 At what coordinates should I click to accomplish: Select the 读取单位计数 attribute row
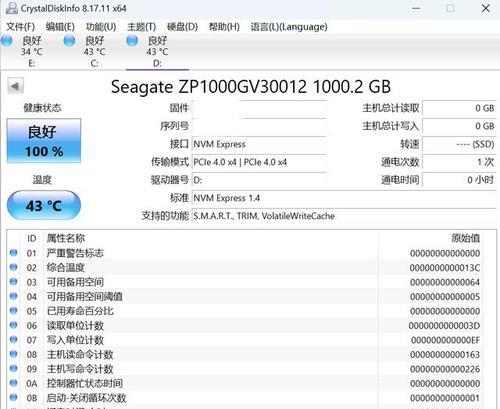tap(245, 325)
